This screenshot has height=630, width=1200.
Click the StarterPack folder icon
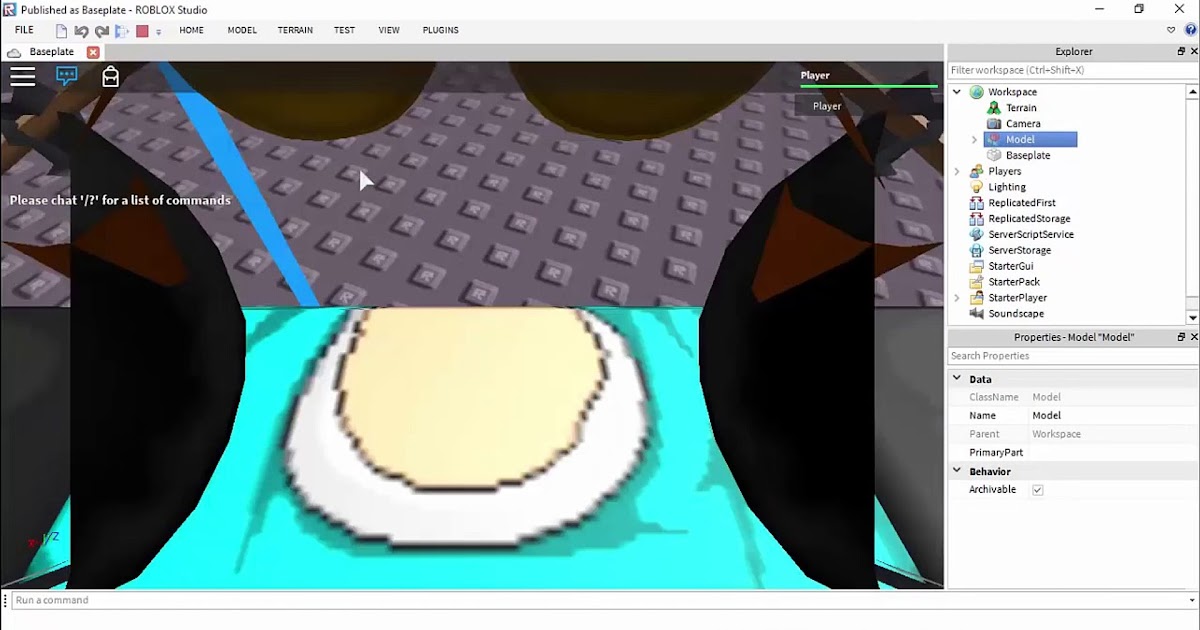coord(977,282)
